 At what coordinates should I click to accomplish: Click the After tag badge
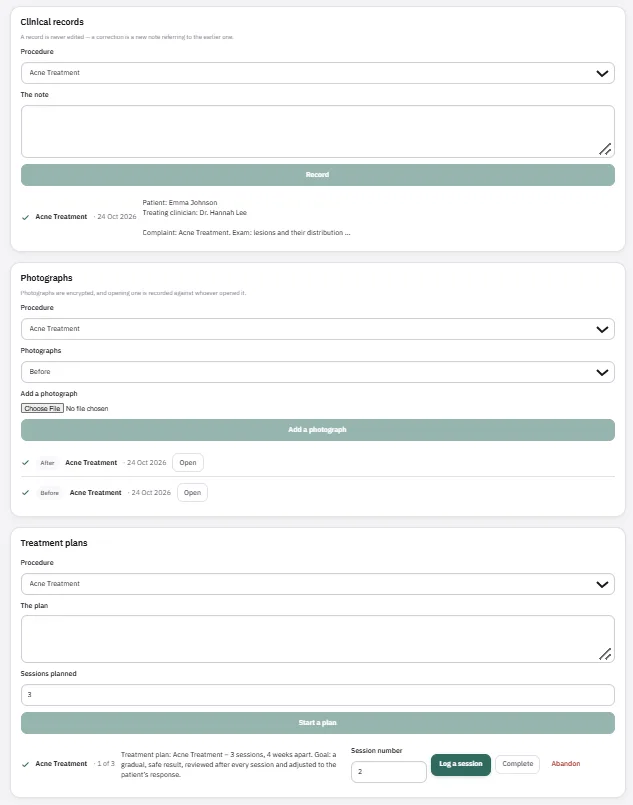click(47, 463)
